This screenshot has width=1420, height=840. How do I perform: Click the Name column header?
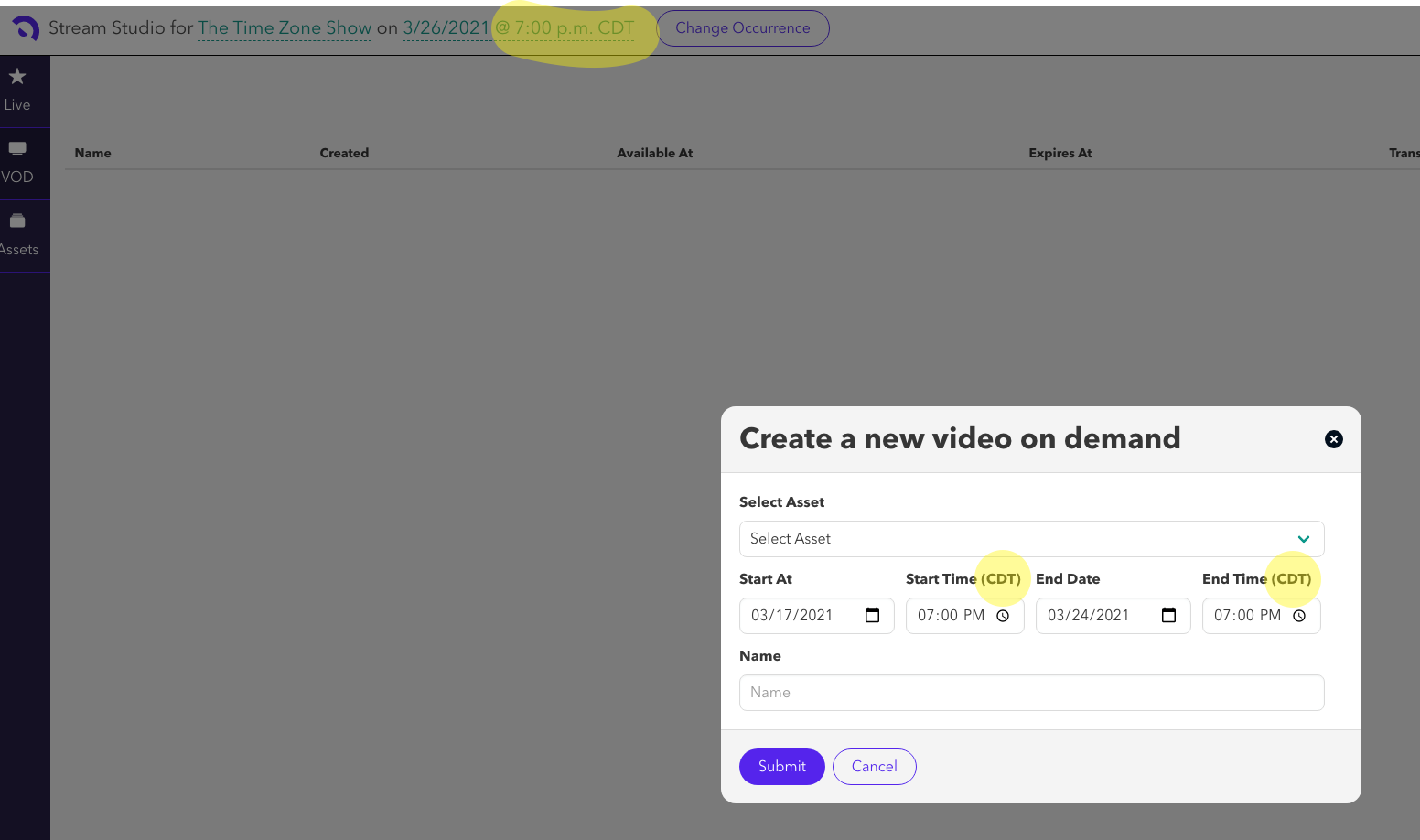click(x=93, y=154)
